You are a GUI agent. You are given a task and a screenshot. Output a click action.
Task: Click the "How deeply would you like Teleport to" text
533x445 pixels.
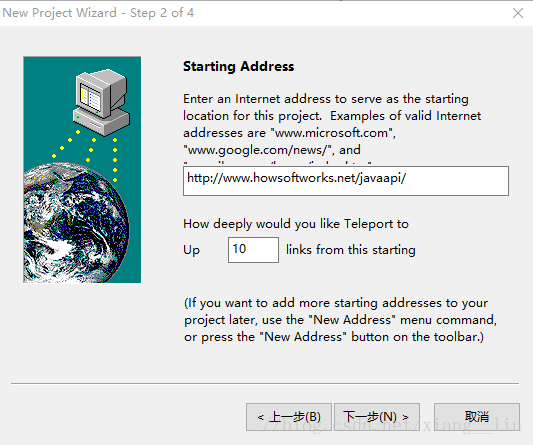coord(296,224)
